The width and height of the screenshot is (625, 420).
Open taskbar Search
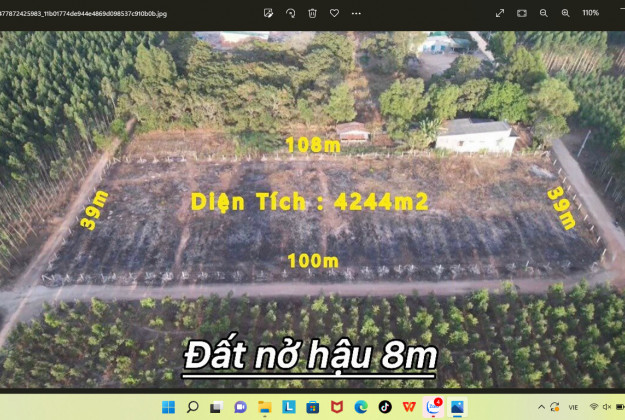pos(192,407)
